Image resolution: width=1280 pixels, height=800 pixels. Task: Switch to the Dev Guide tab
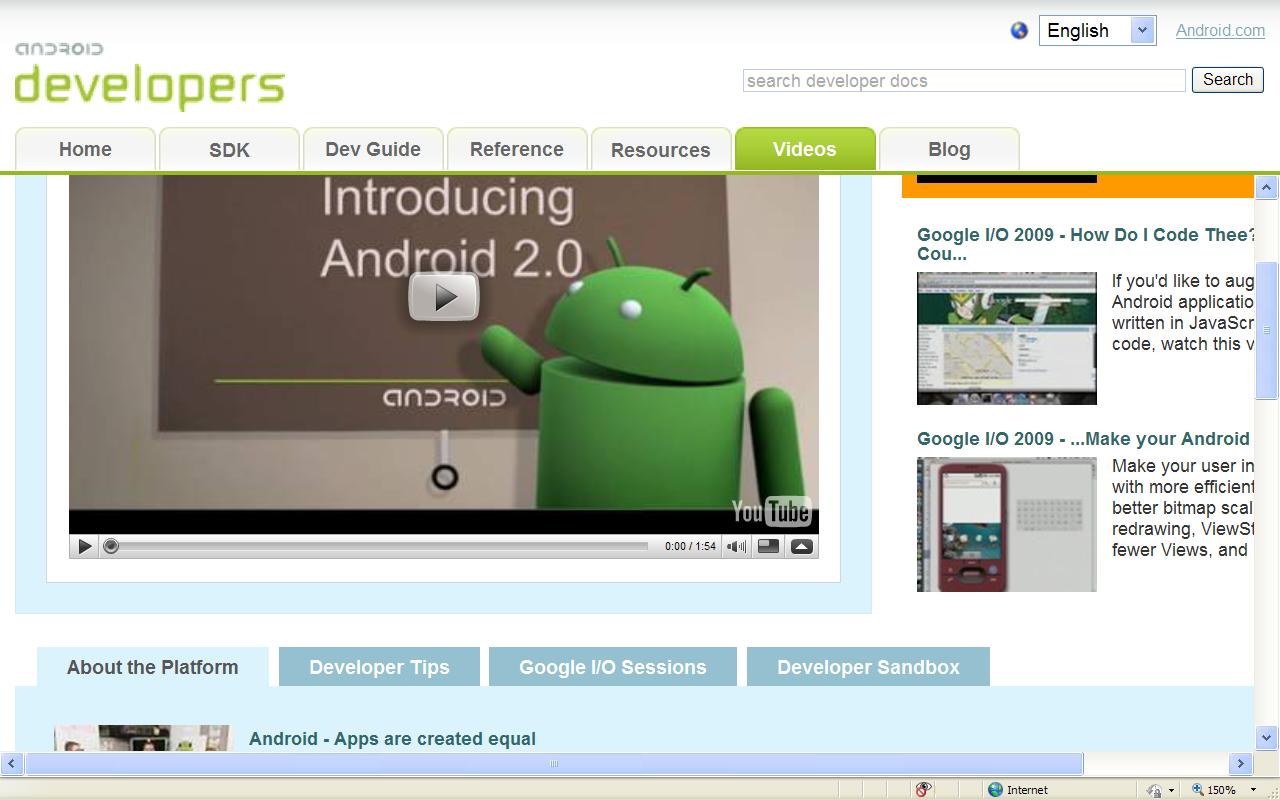373,150
